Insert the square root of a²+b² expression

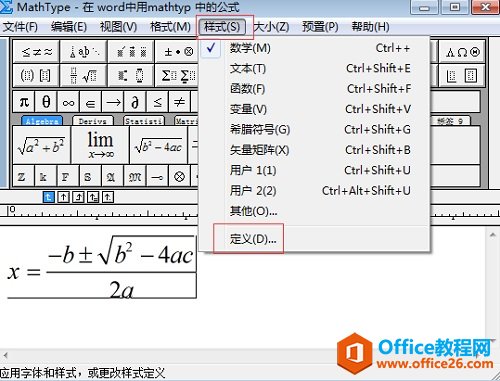[x=42, y=145]
